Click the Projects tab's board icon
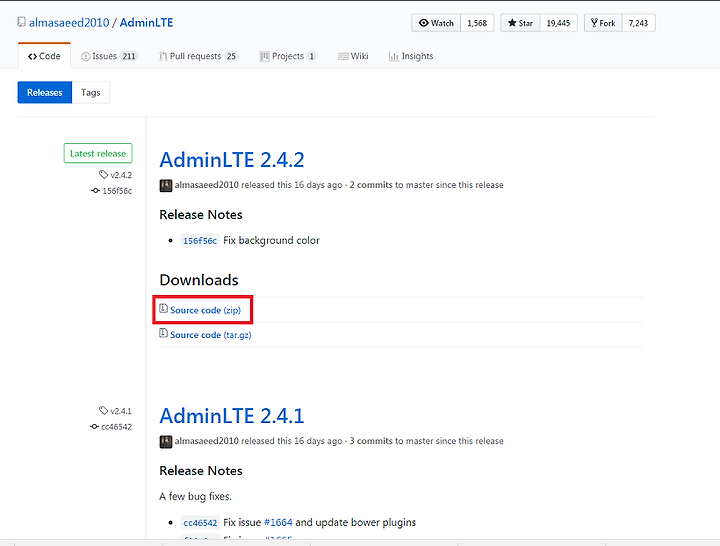 click(264, 56)
